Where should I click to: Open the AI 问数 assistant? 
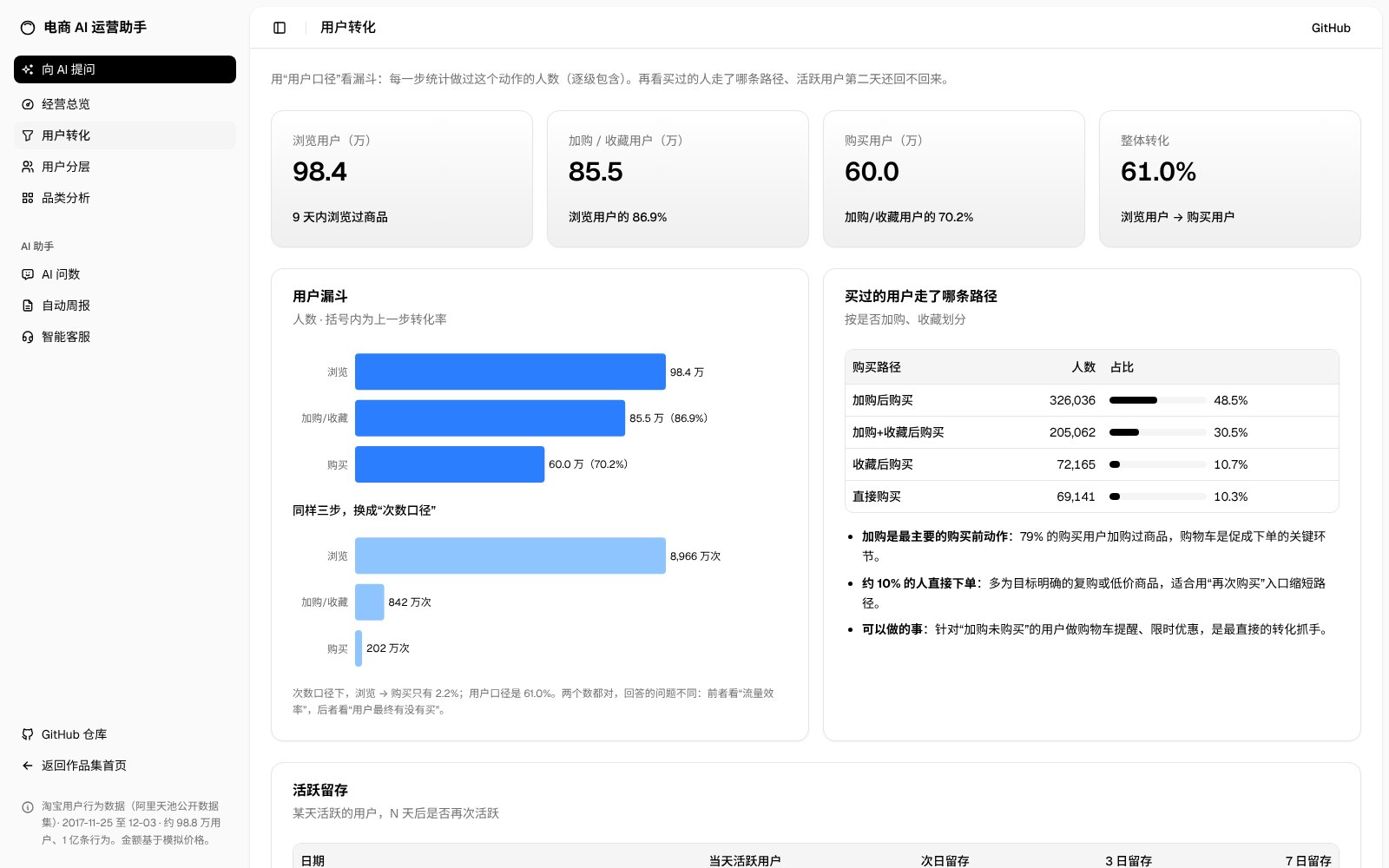coord(125,274)
